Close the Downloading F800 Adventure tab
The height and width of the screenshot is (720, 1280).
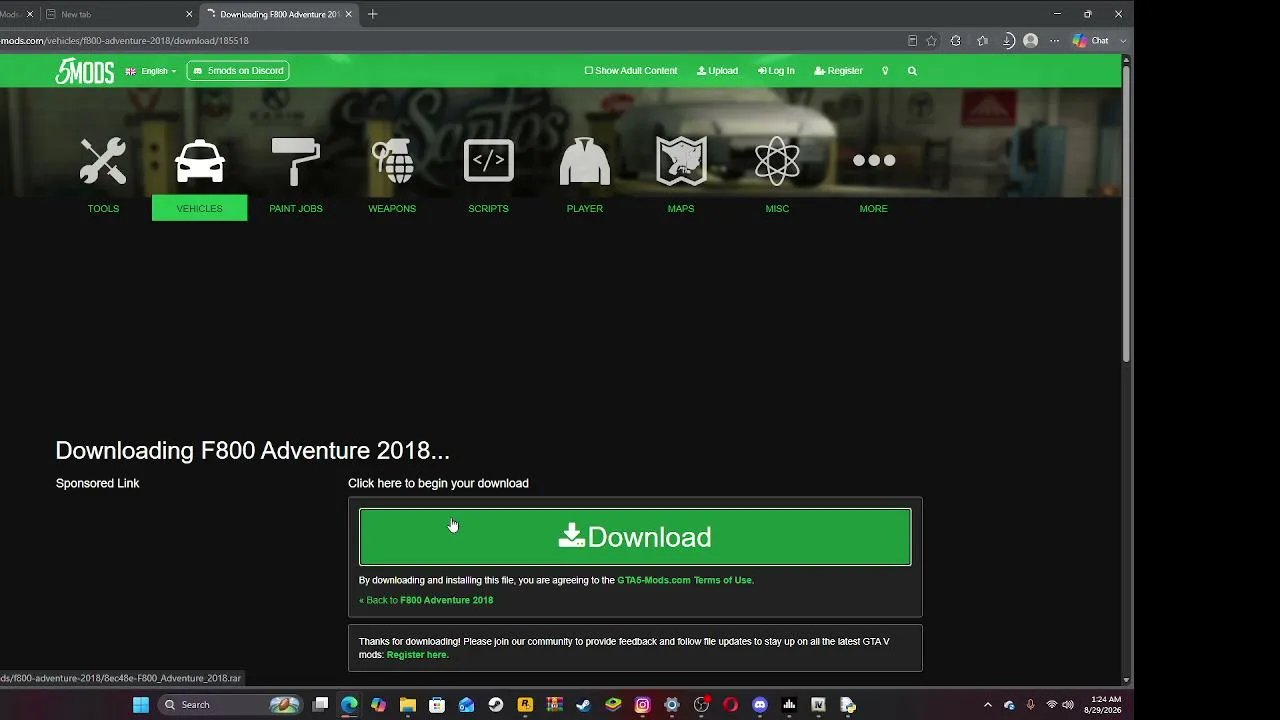click(348, 14)
